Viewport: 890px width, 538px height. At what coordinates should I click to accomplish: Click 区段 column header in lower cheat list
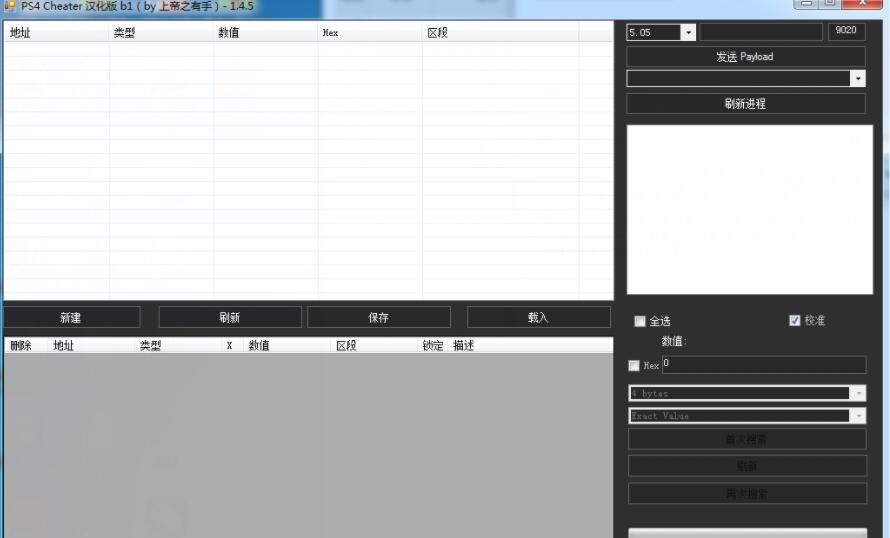376,346
